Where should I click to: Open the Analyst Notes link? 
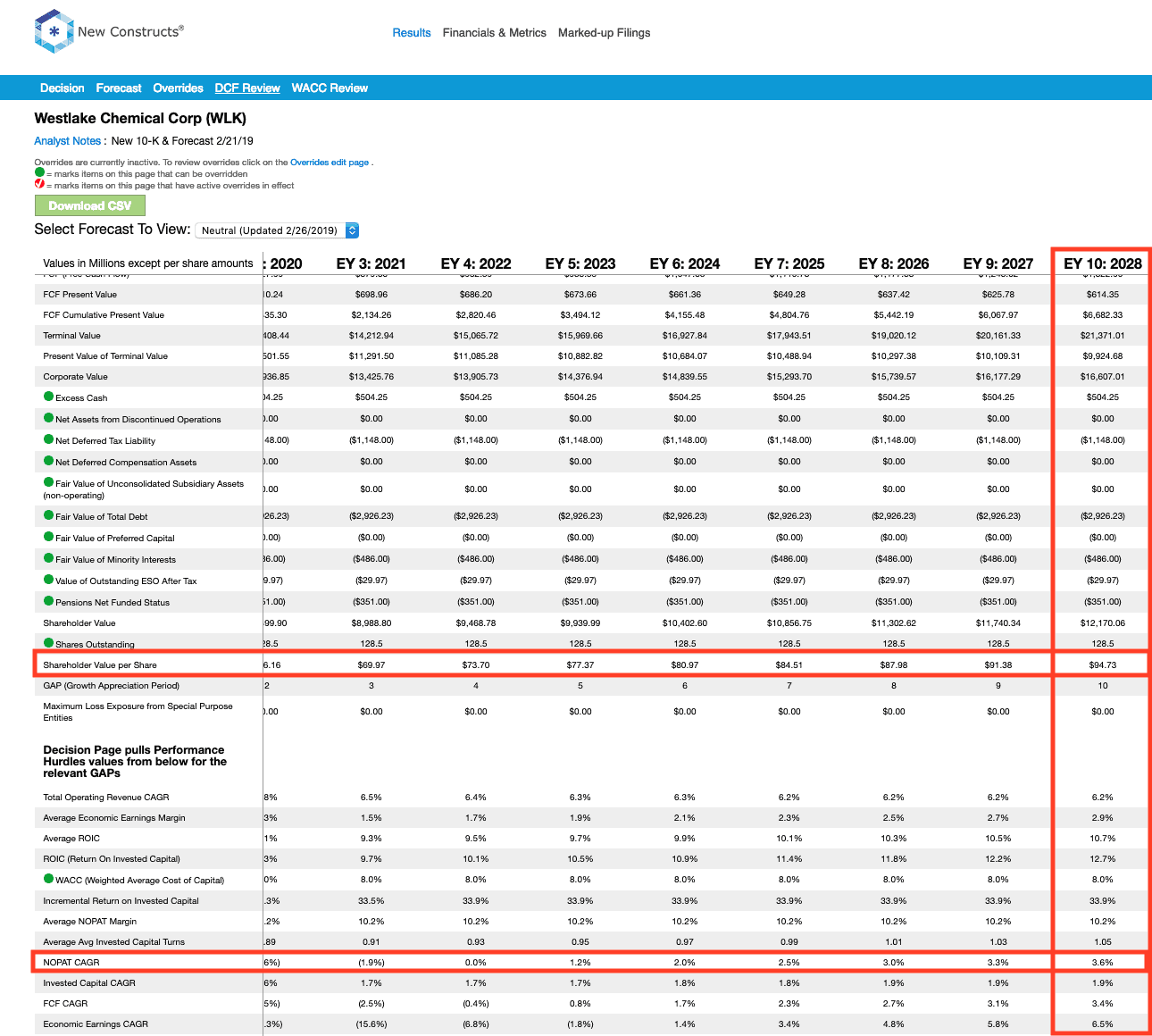tap(68, 141)
